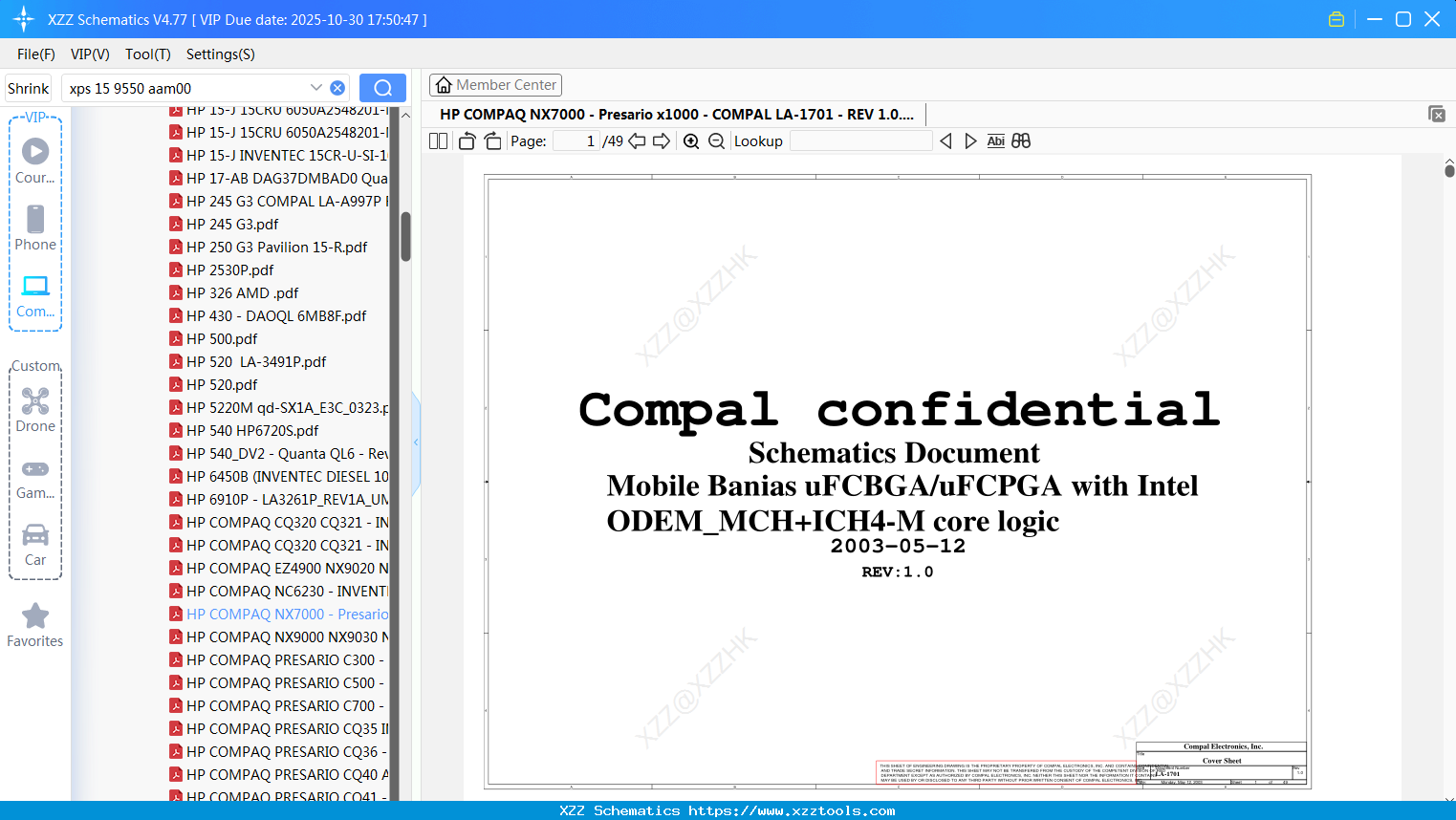
Task: Open the Drone sidebar category
Action: pos(35,409)
